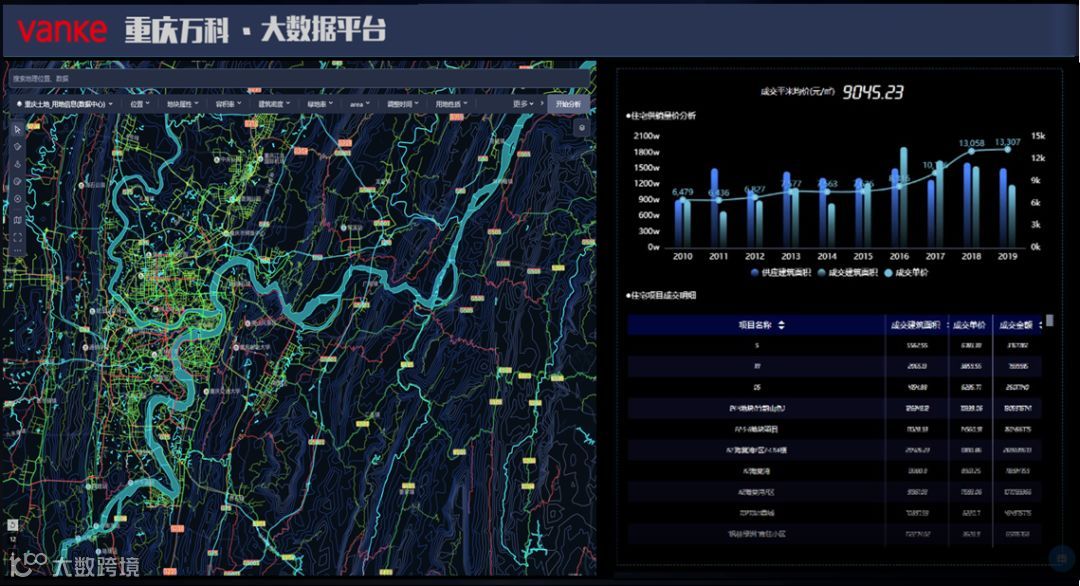This screenshot has width=1080, height=586.
Task: Expand the 调整时间 filter dropdown
Action: pyautogui.click(x=402, y=104)
